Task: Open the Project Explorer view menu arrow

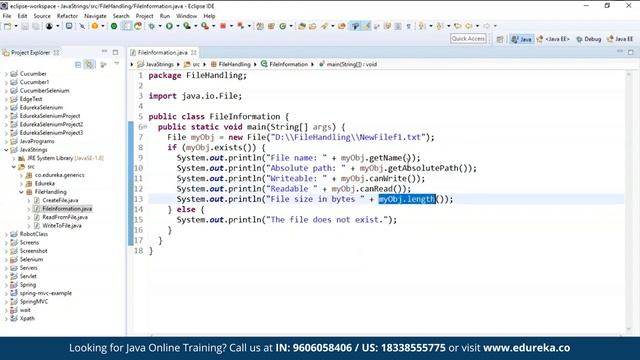Action: [117, 64]
